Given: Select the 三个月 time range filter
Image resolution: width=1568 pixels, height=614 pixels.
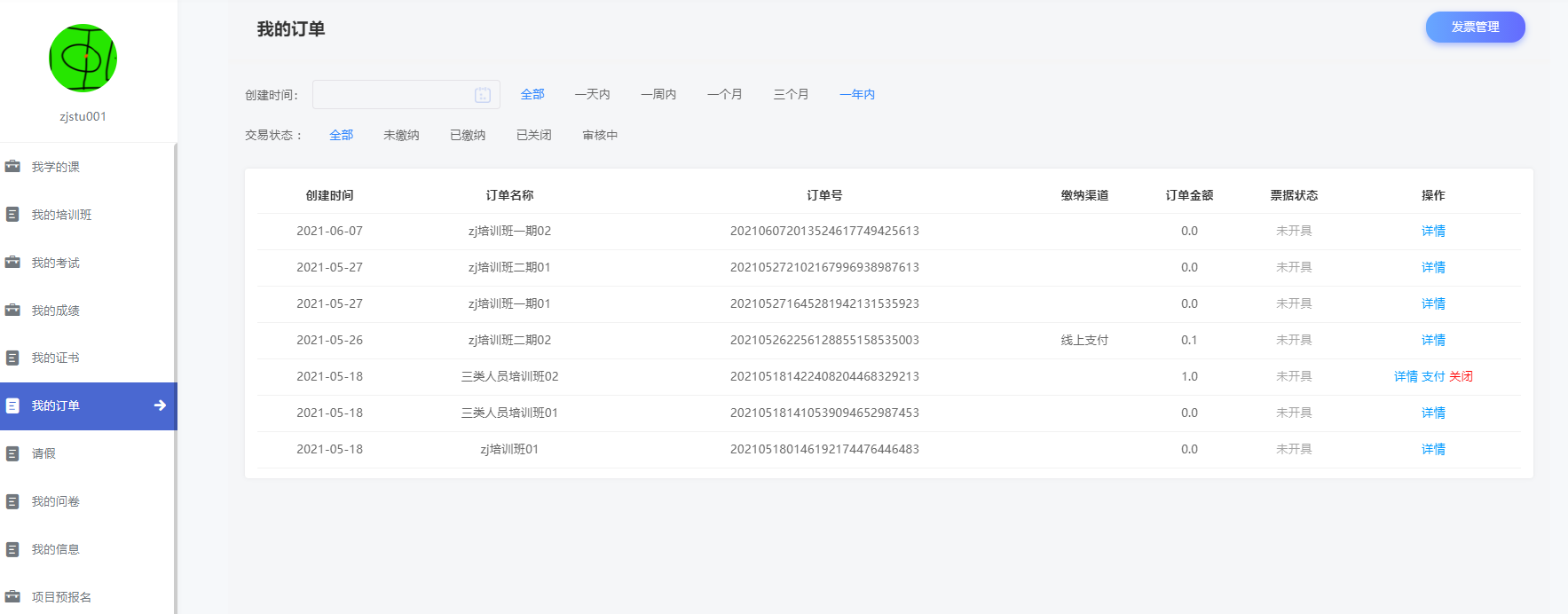Looking at the screenshot, I should point(791,94).
